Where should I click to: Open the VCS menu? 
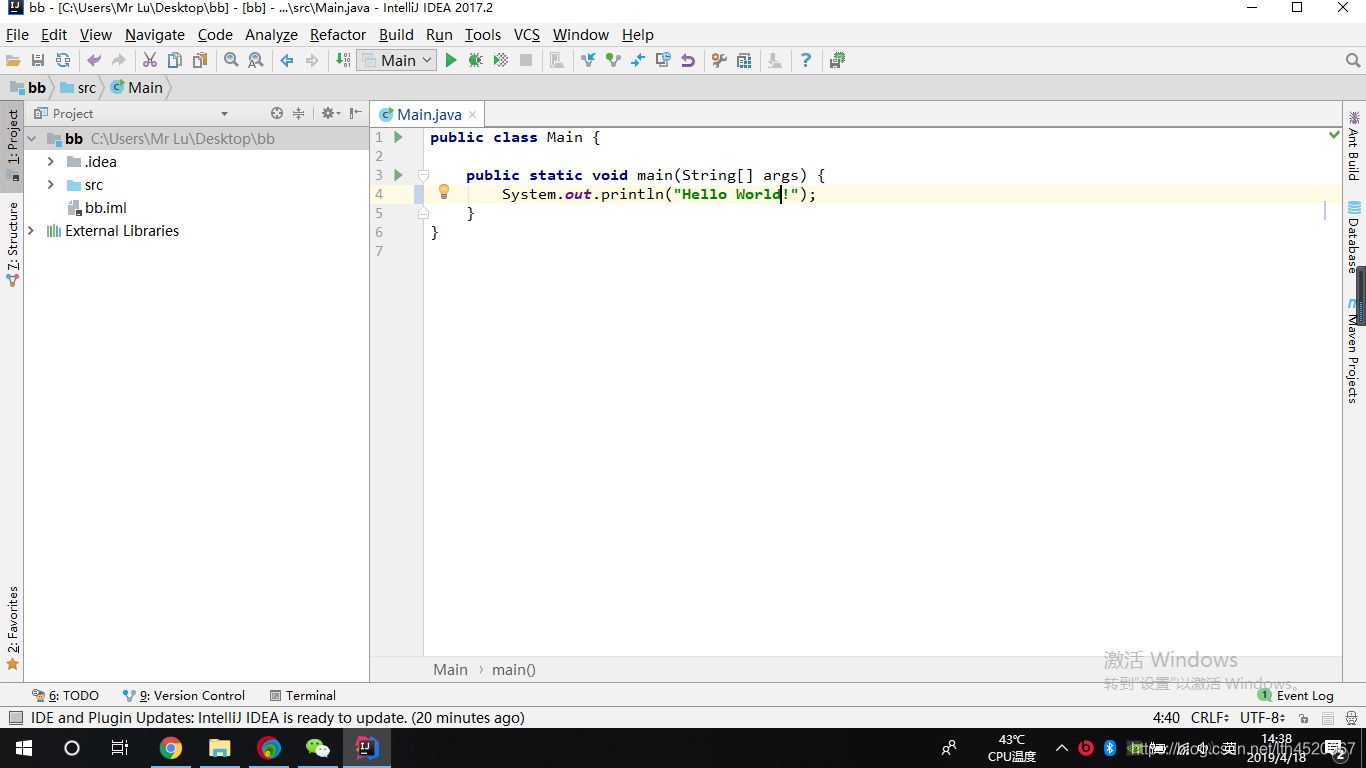pos(527,34)
